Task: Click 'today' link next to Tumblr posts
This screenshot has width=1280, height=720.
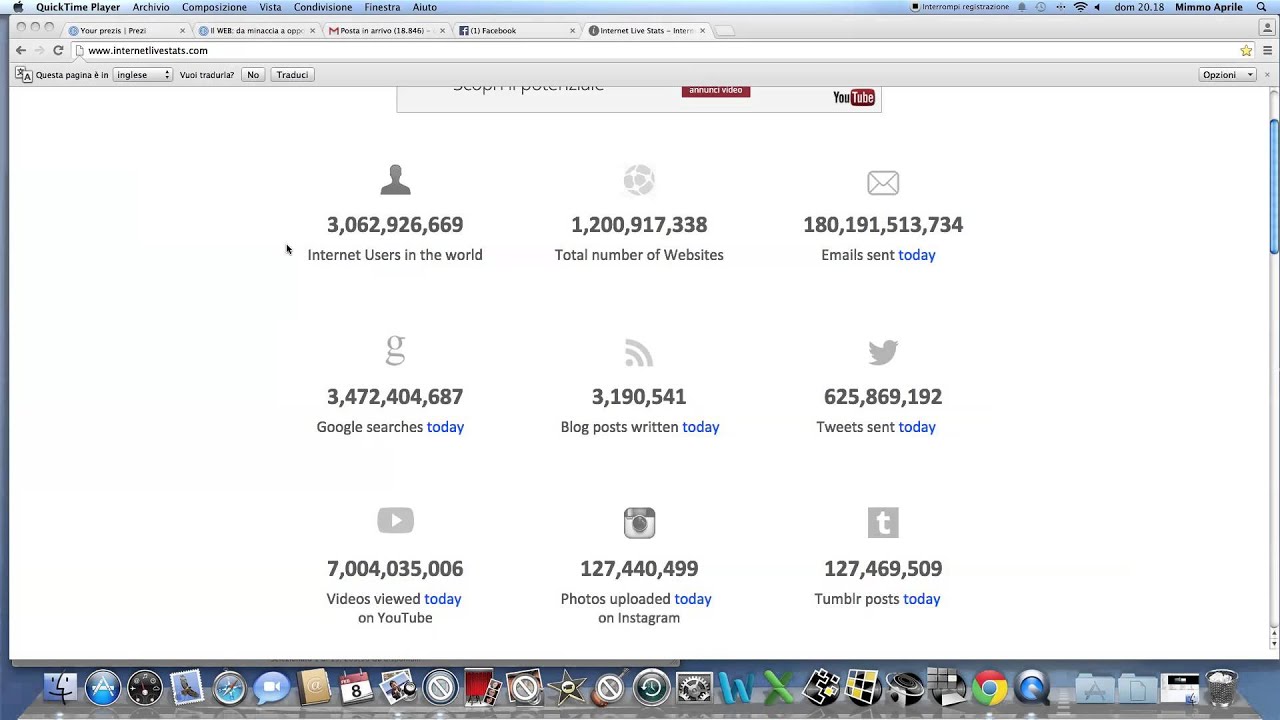Action: 922,599
